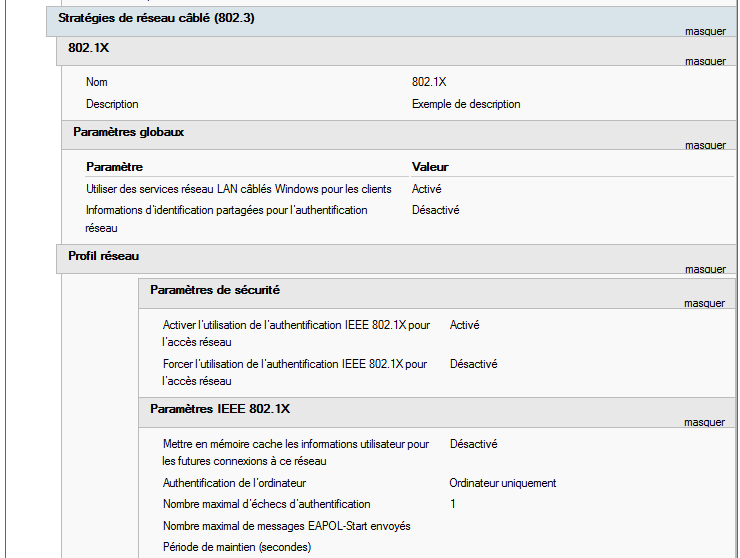Select the Exemple de description text
Viewport: 740px width, 558px height.
coord(466,104)
